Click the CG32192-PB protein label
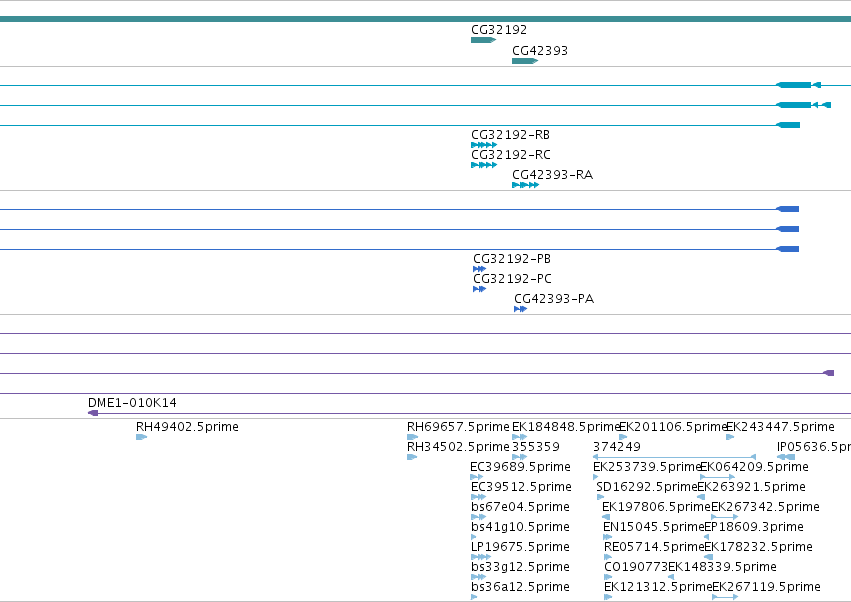This screenshot has height=602, width=851. pos(512,259)
